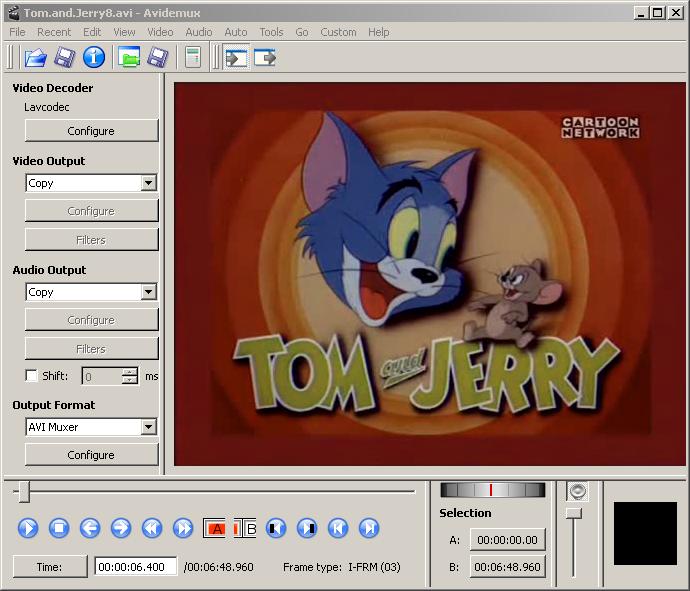Open the Edit menu
Screen dimensions: 690x591
coord(92,32)
